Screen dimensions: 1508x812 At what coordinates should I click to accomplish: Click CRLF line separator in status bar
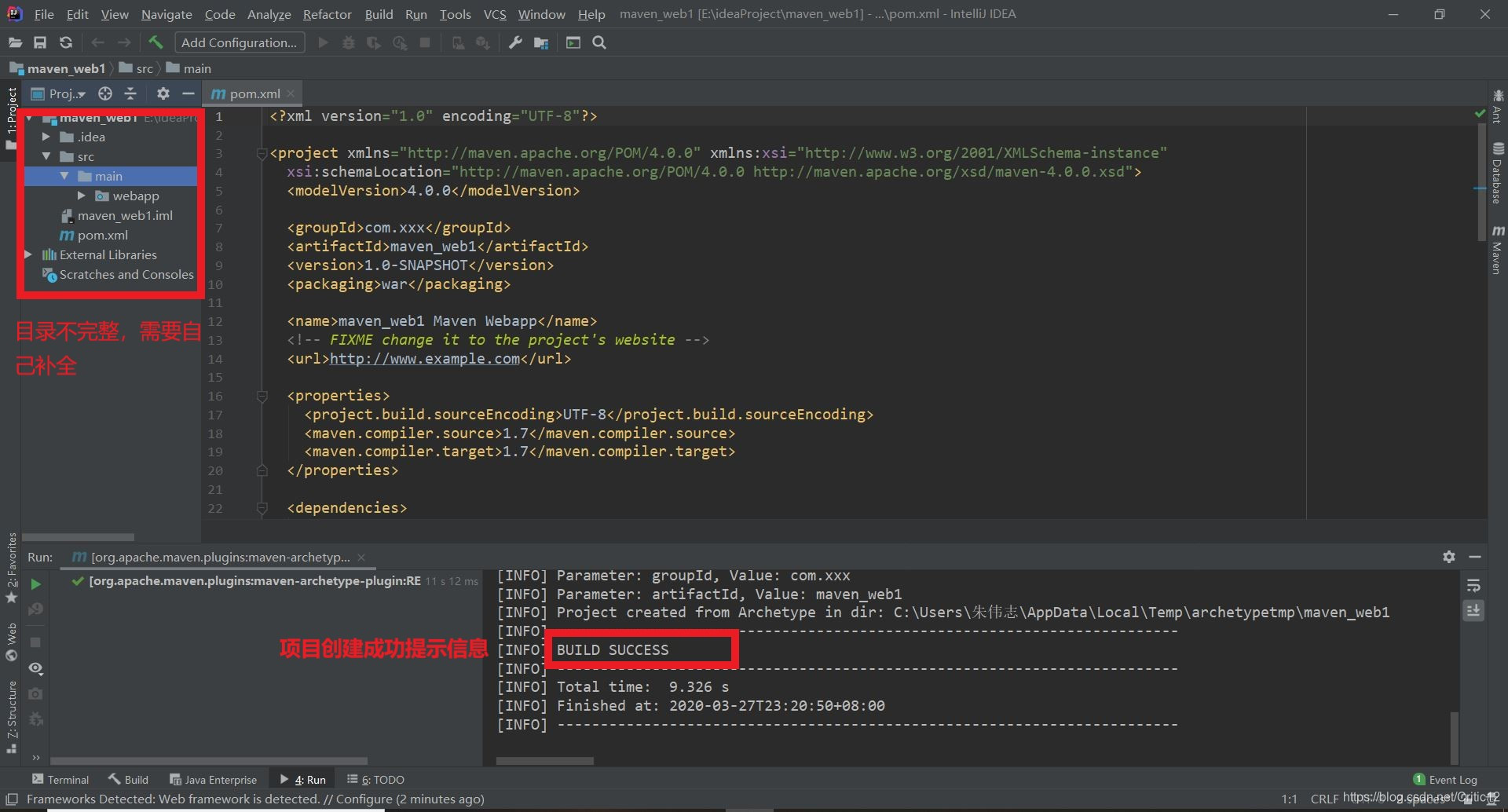[x=1324, y=799]
